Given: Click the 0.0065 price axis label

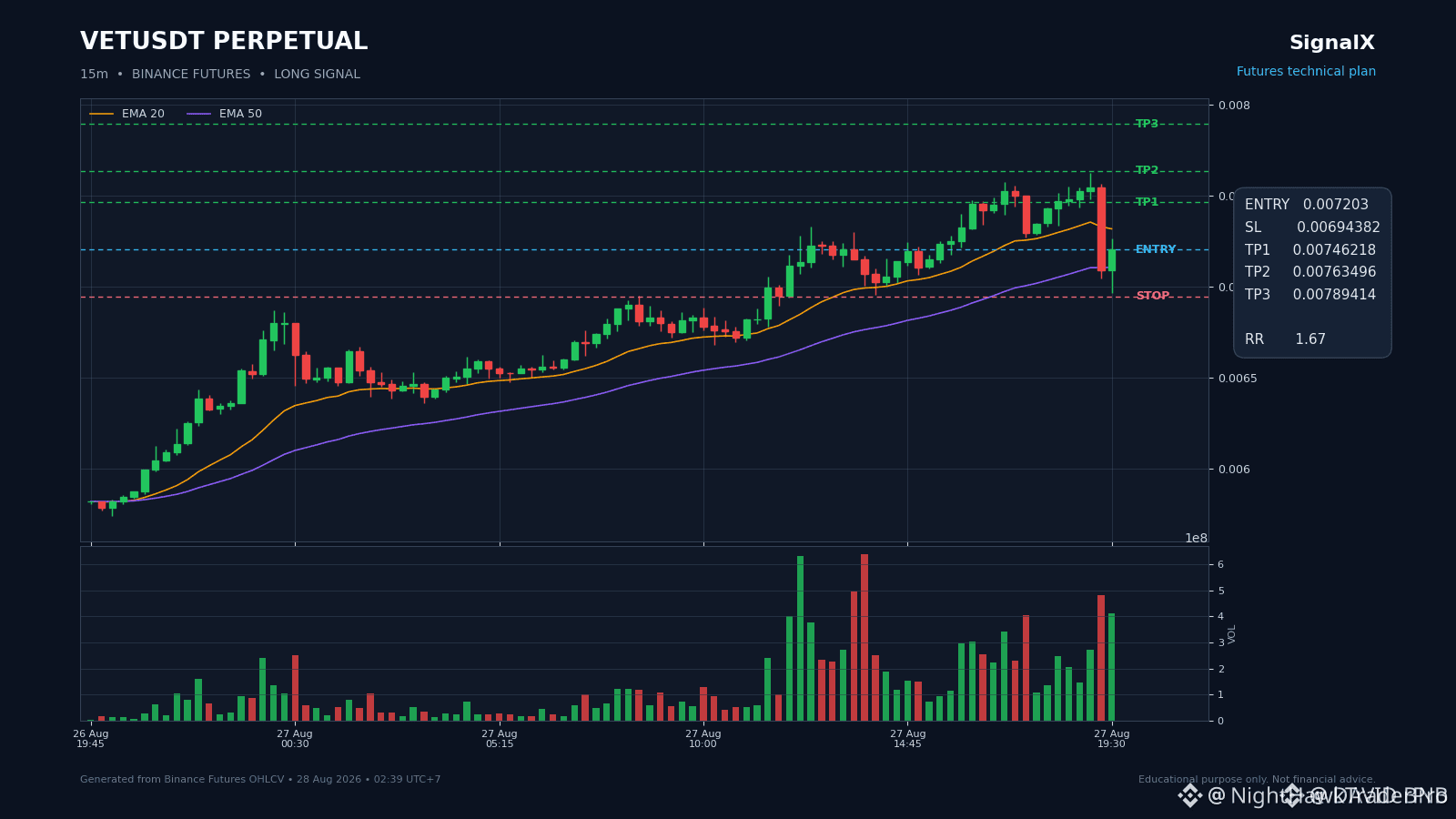Looking at the screenshot, I should 1238,379.
